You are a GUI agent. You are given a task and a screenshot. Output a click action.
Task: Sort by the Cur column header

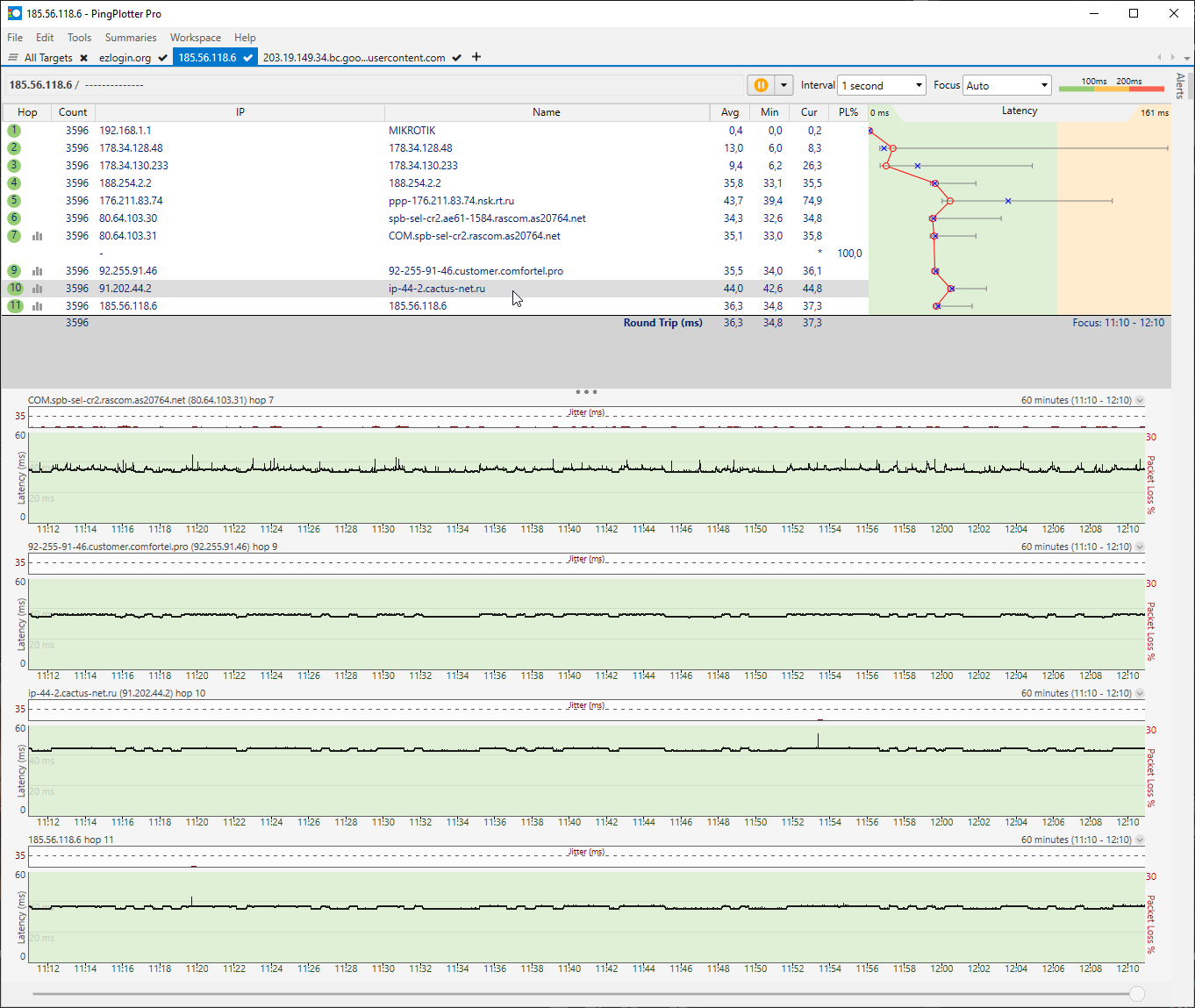click(x=809, y=112)
